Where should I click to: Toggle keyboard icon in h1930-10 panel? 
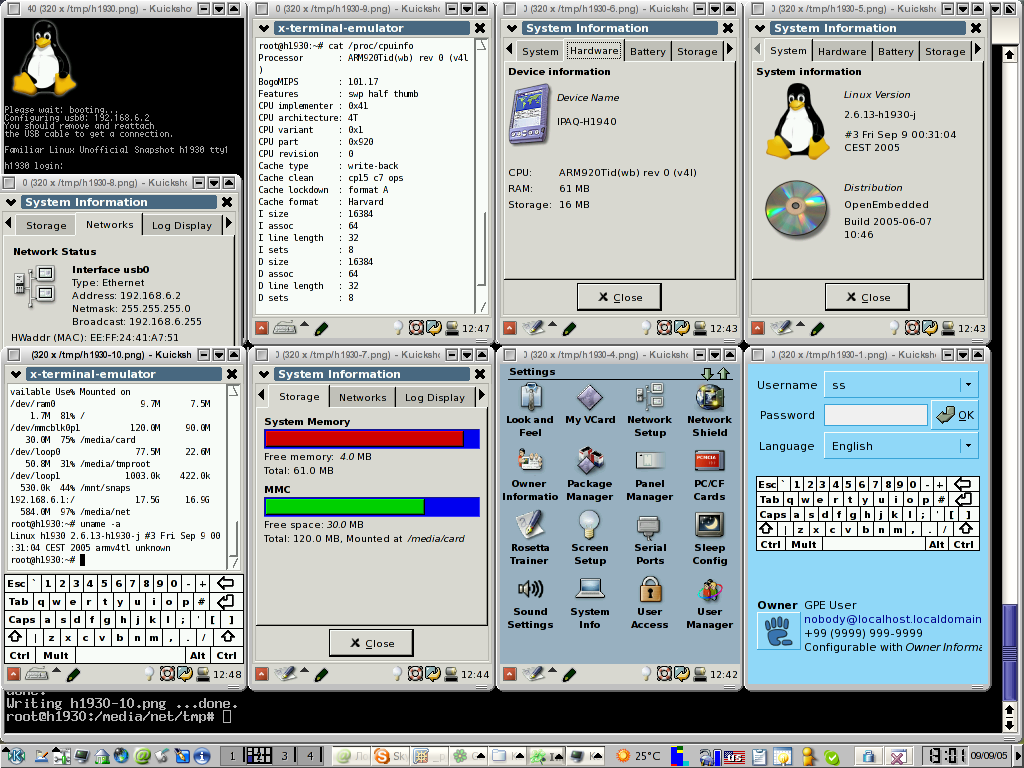[x=36, y=673]
